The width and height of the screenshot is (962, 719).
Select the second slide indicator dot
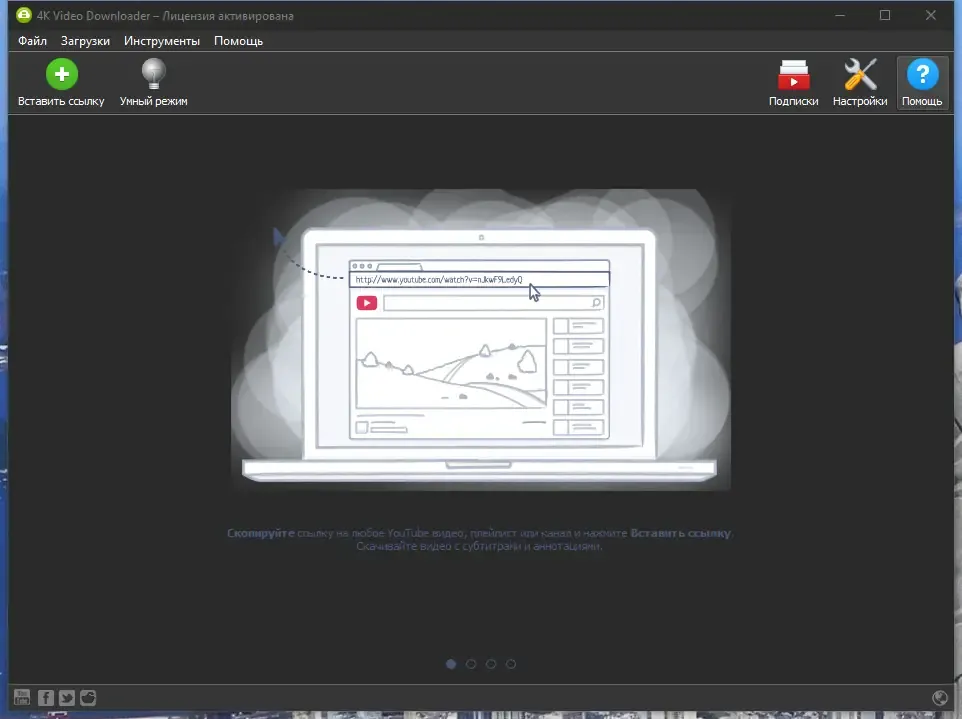click(x=471, y=664)
